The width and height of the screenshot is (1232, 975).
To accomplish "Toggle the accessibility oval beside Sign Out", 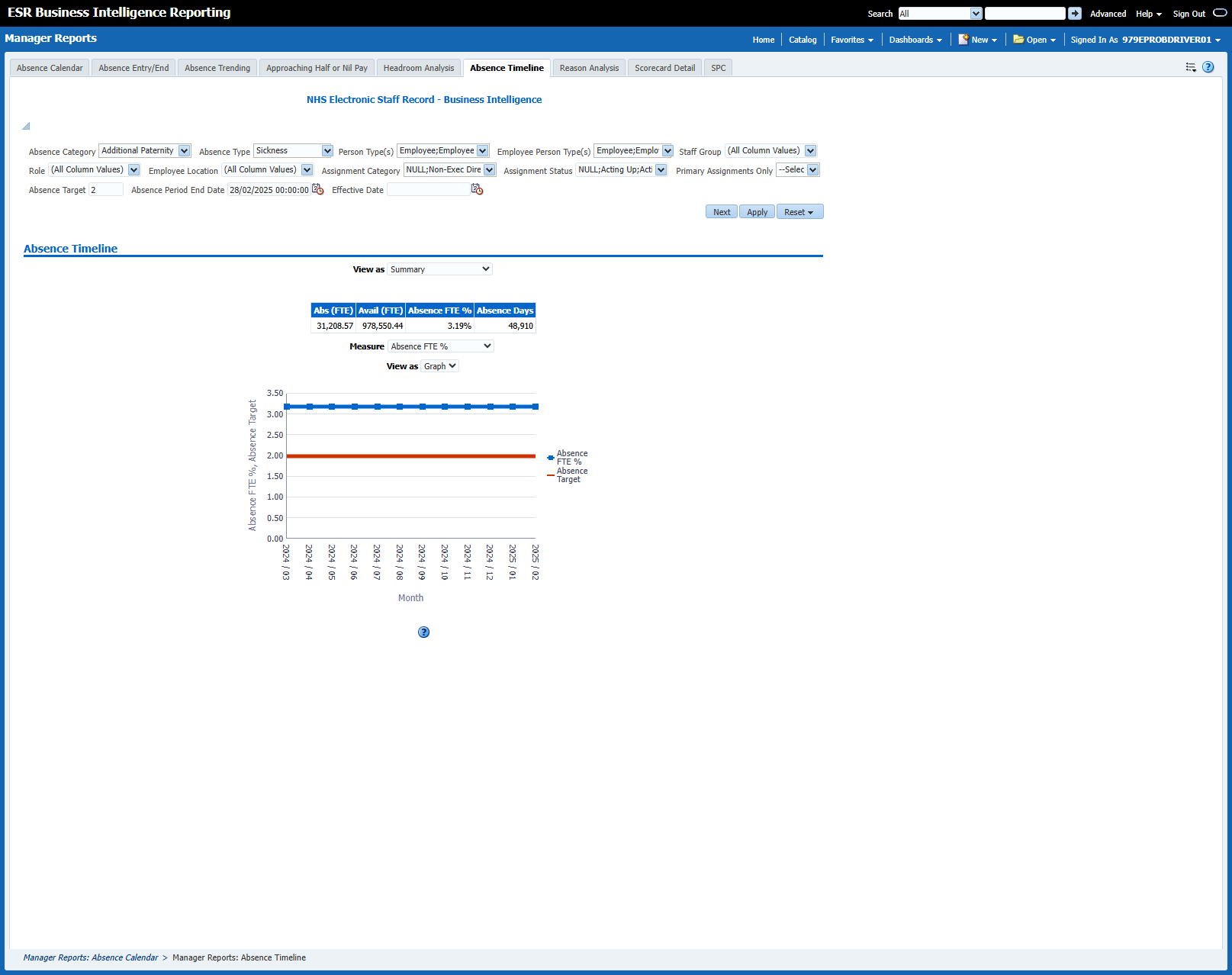I will pyautogui.click(x=1220, y=13).
